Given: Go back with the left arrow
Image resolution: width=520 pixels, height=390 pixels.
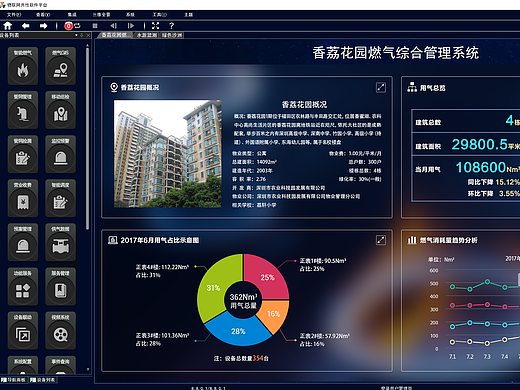Looking at the screenshot, I should (x=25, y=26).
